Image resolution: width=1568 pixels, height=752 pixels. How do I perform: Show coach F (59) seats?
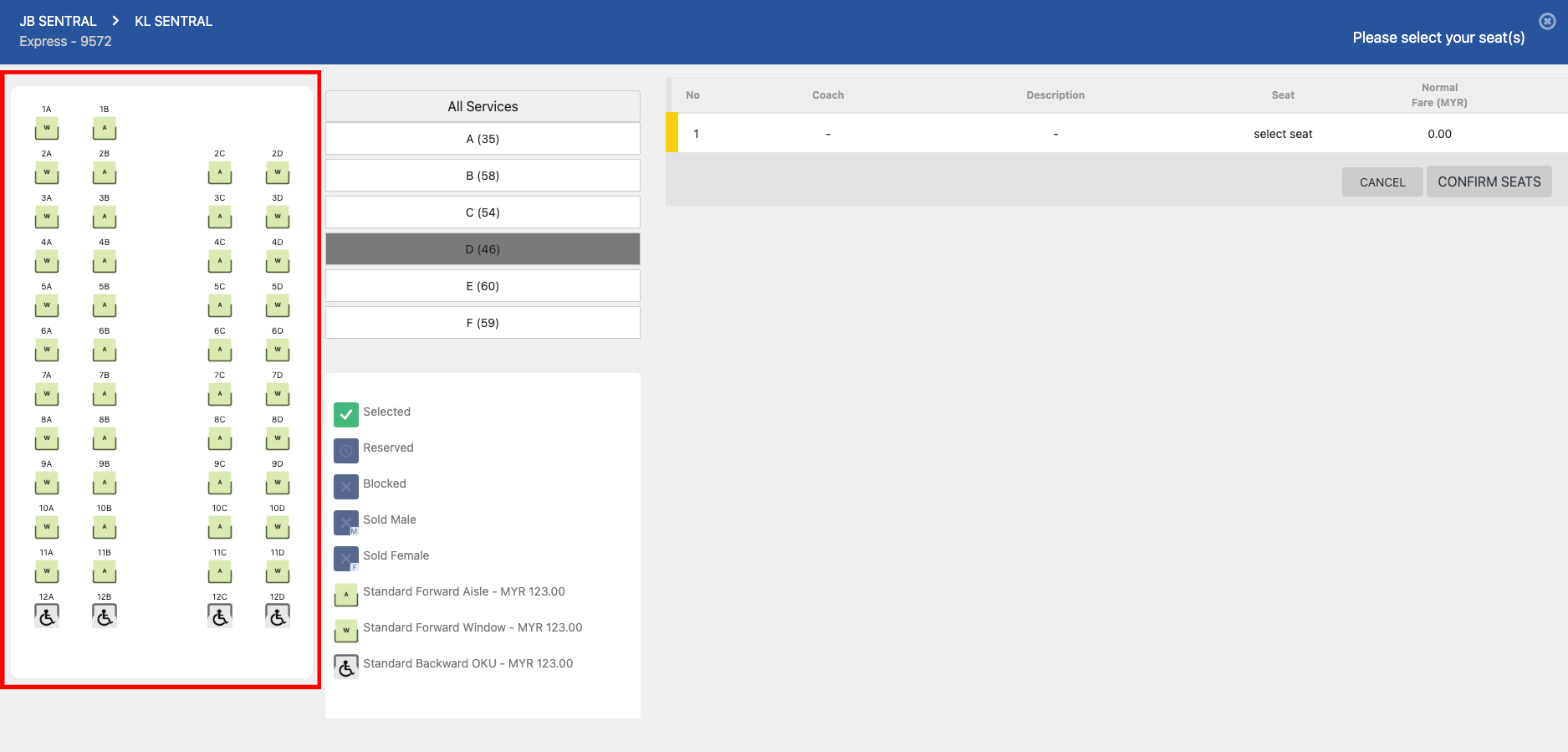pos(483,323)
